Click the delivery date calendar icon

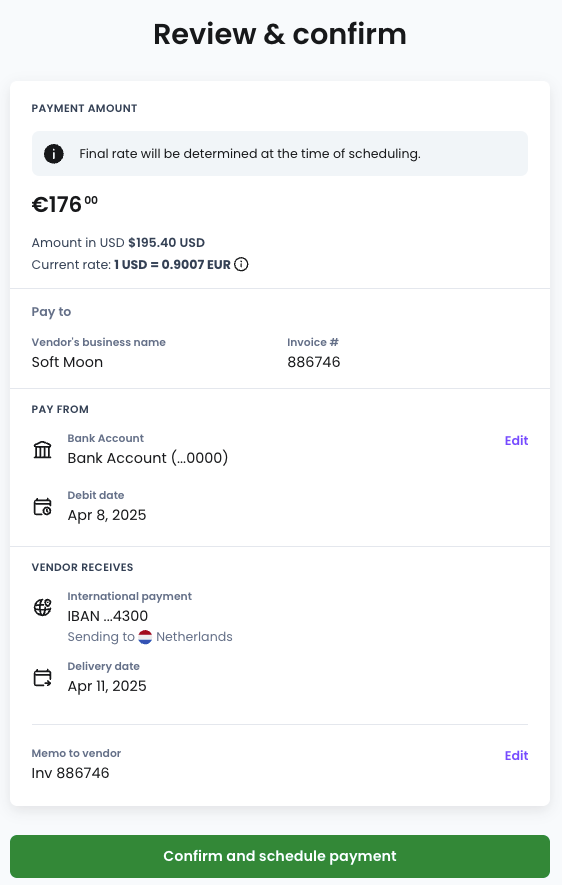coord(42,677)
